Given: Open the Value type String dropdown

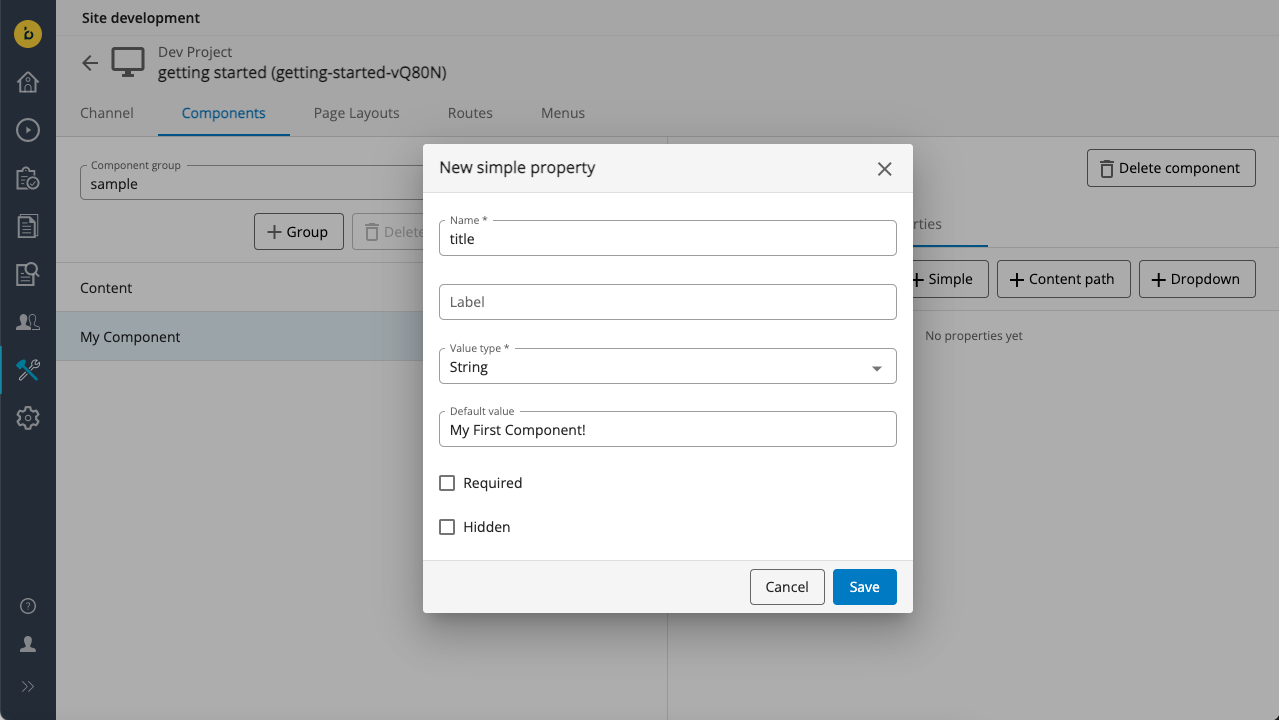Looking at the screenshot, I should (x=668, y=366).
